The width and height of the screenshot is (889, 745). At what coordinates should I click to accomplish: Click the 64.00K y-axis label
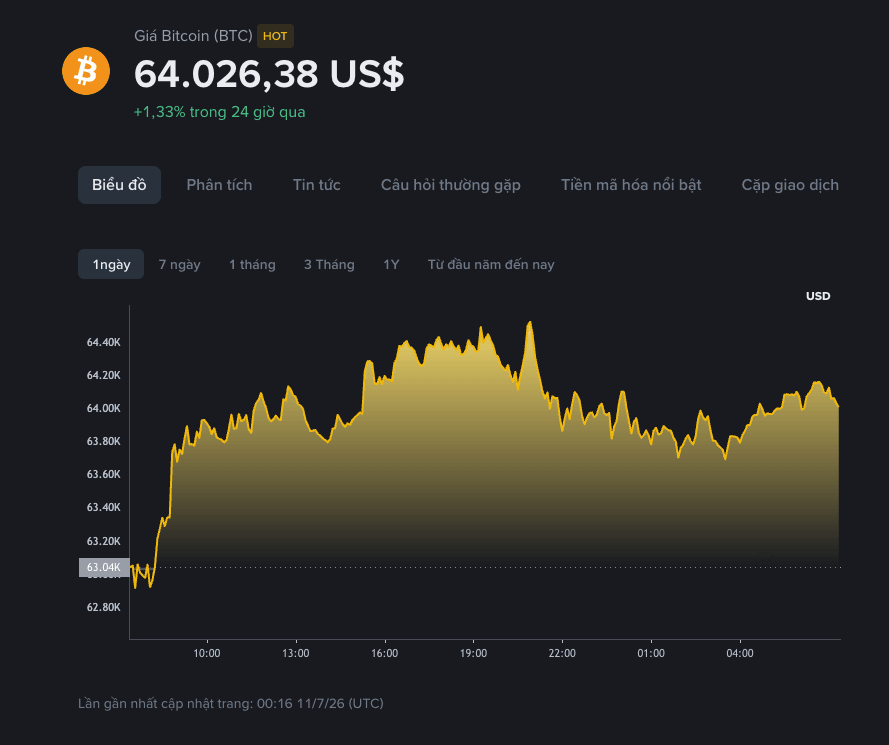(x=103, y=408)
